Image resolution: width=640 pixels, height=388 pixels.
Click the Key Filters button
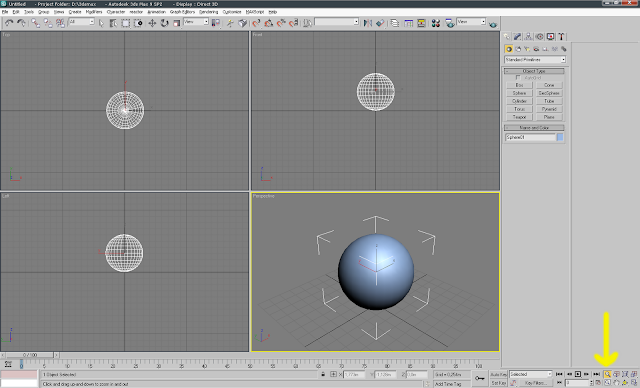pyautogui.click(x=536, y=383)
